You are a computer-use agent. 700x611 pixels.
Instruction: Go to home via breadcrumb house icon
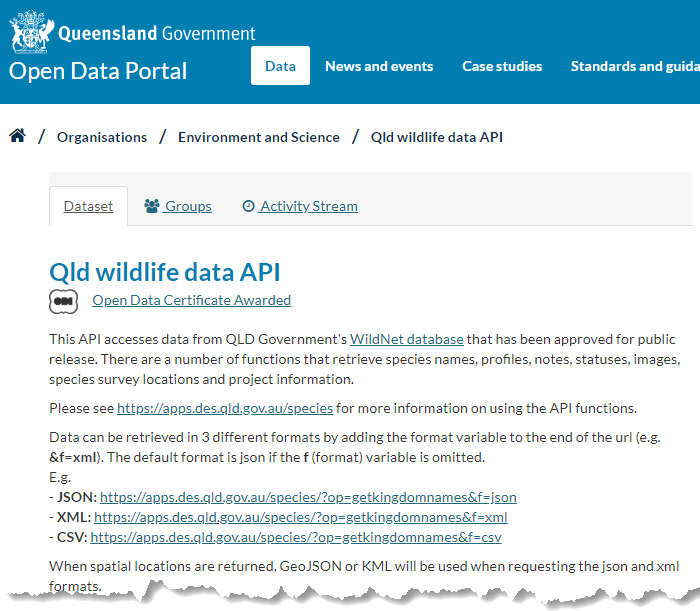click(x=17, y=136)
